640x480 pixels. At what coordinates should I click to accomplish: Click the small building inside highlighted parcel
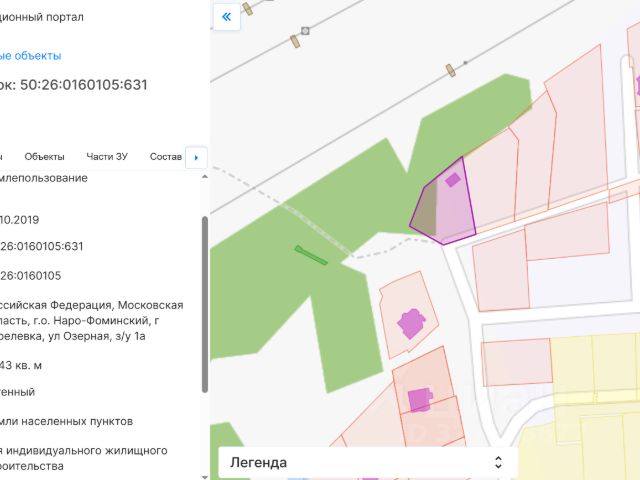pos(453,180)
